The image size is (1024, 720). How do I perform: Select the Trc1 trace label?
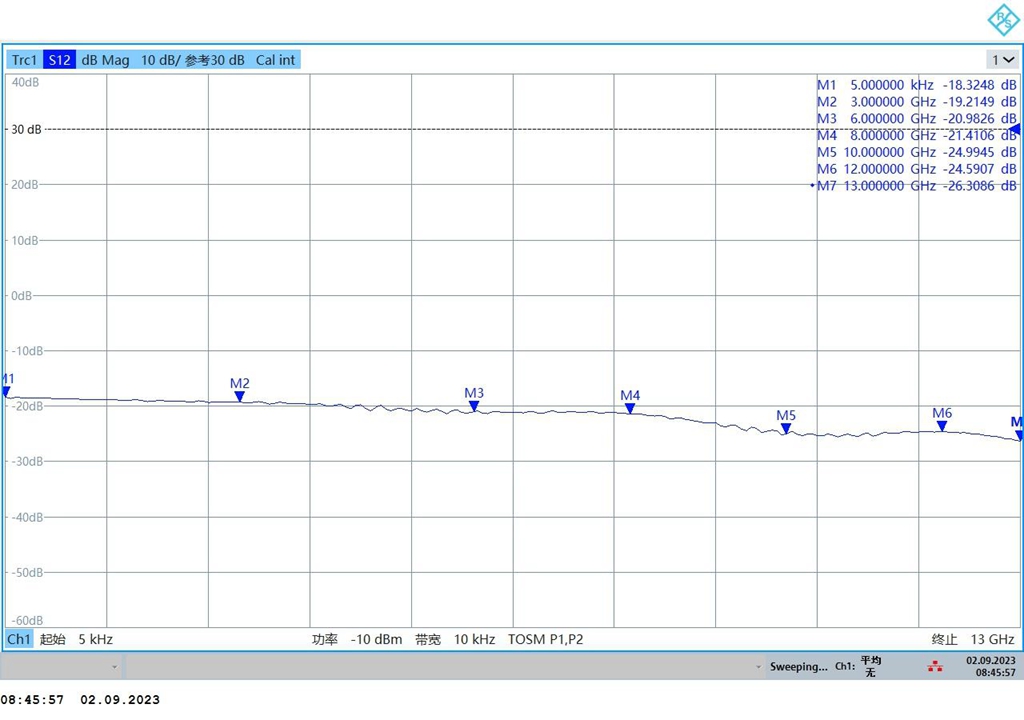point(25,60)
